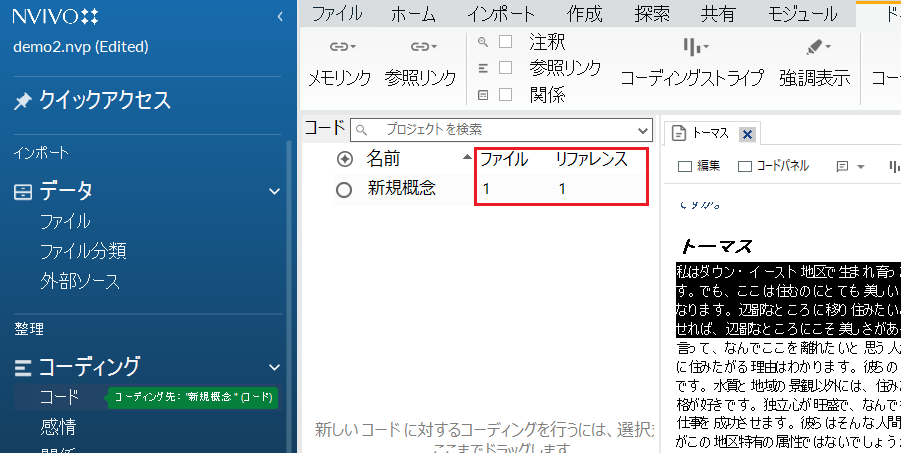Click the 参照リンク link icon button
This screenshot has width=901, height=453.
(x=423, y=47)
